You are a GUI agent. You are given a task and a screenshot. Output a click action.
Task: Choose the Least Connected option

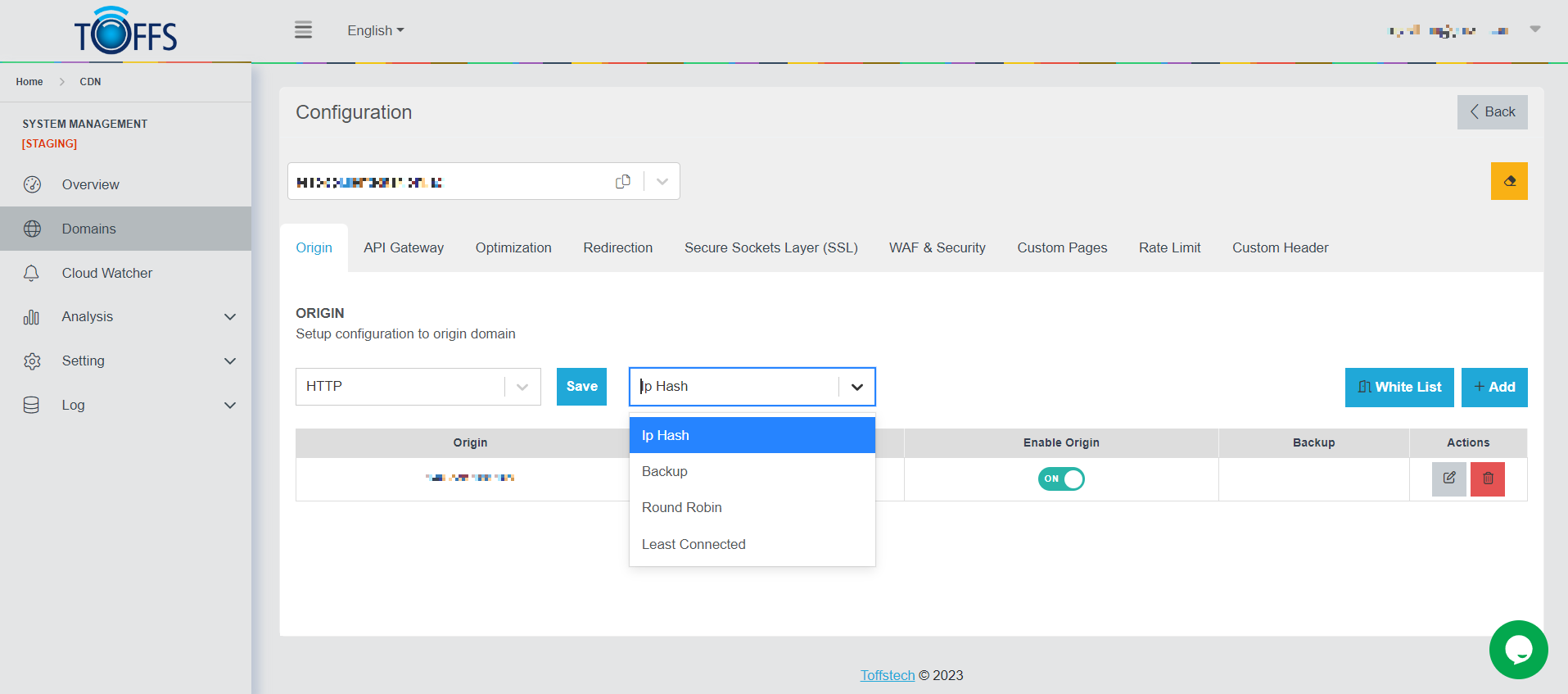pyautogui.click(x=694, y=545)
